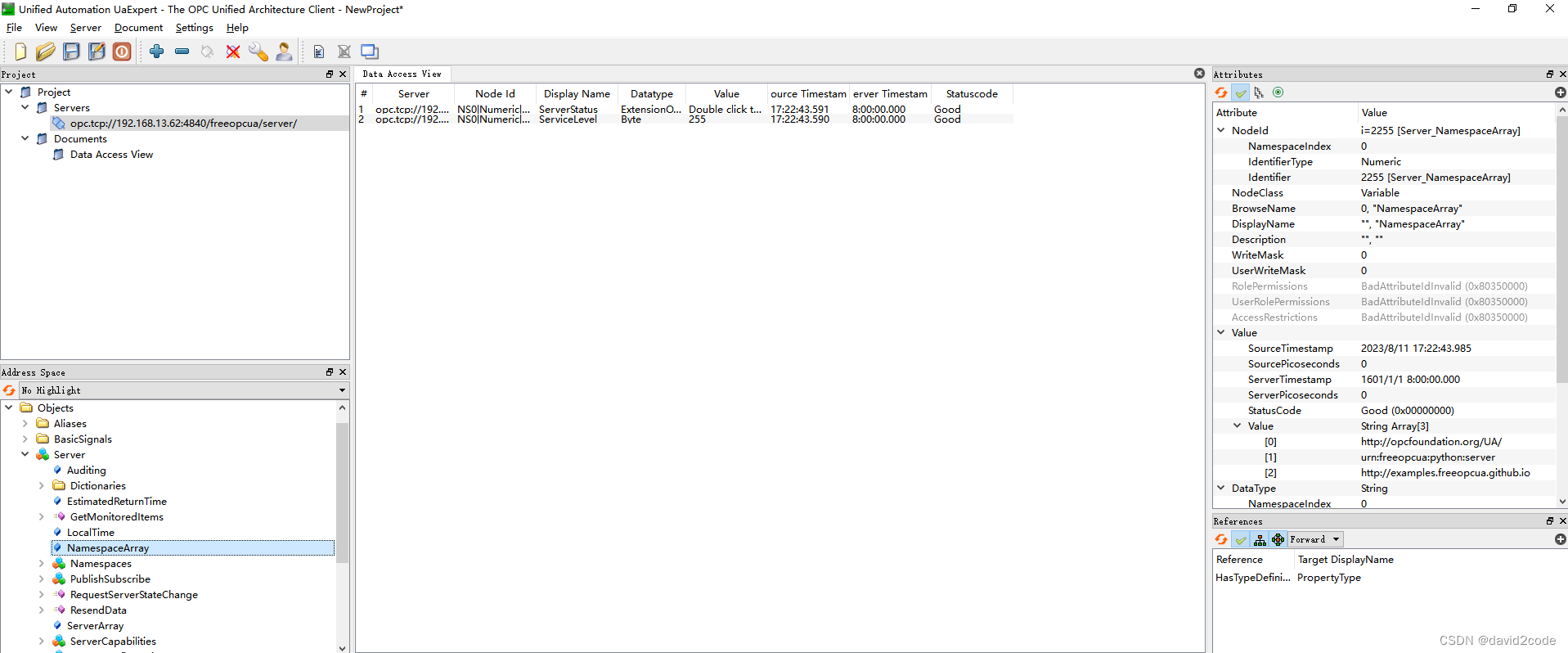This screenshot has width=1568, height=653.
Task: Close the Data Access View tab with the round X
Action: tap(1199, 74)
